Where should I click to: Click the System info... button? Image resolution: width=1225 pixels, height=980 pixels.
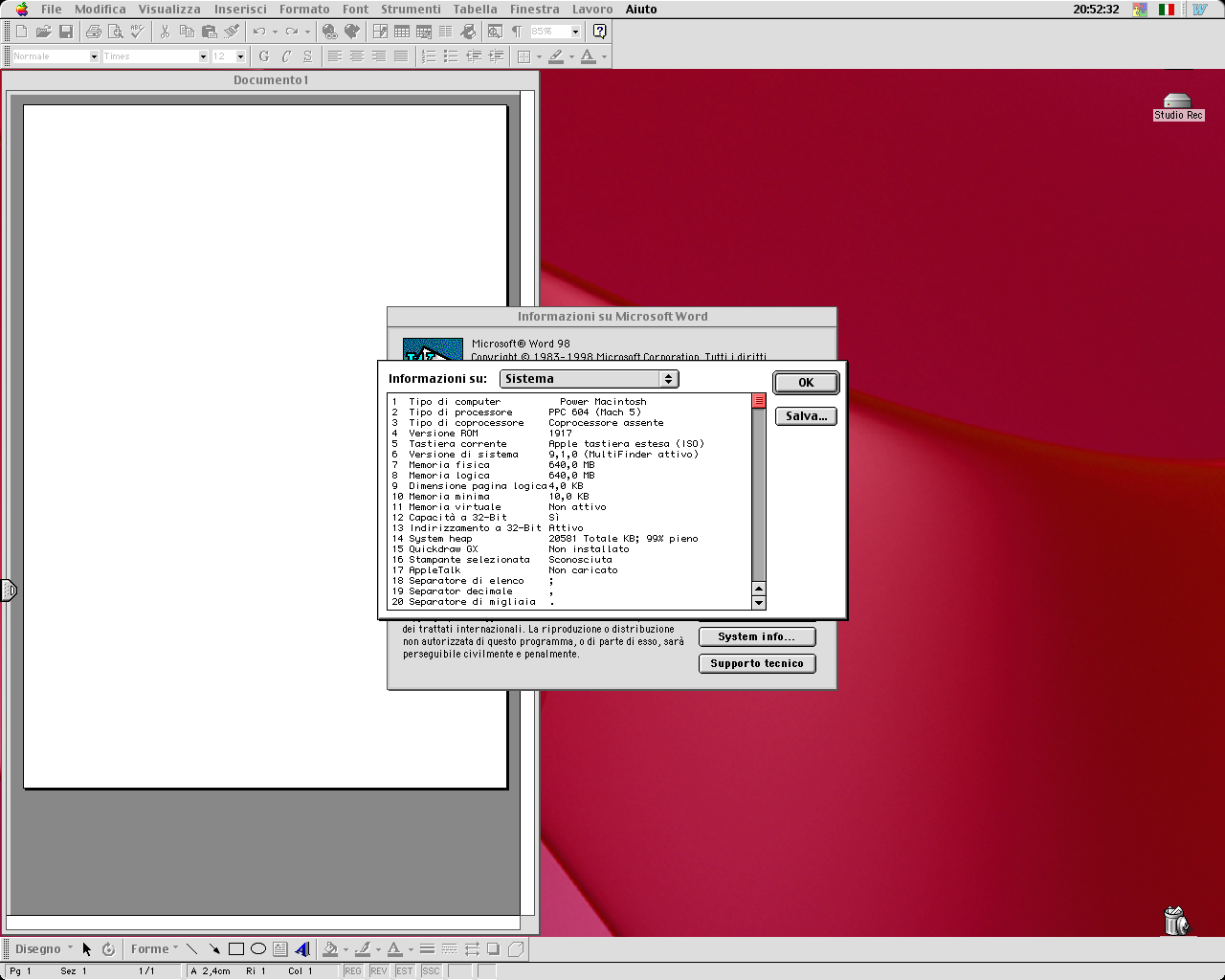tap(757, 636)
